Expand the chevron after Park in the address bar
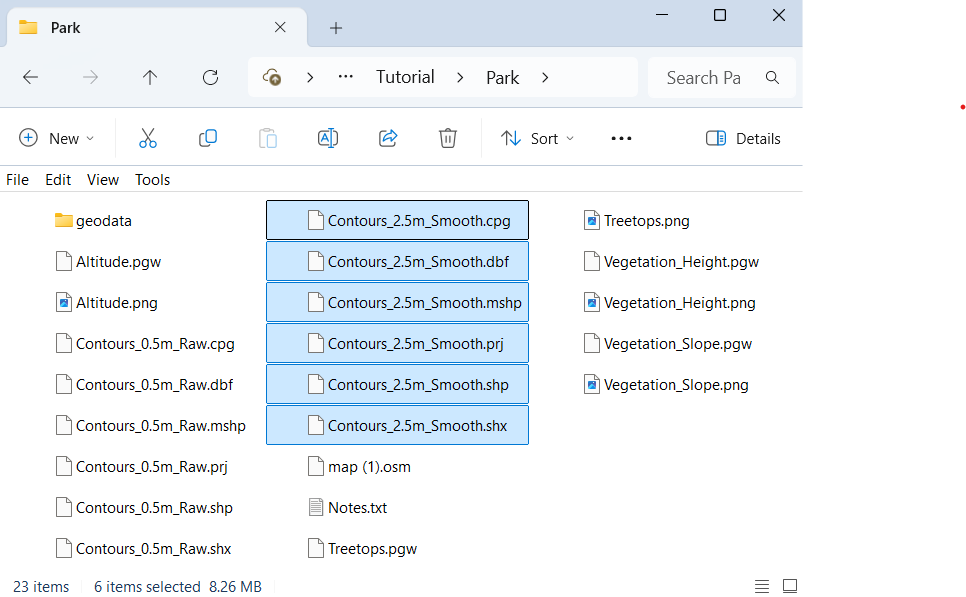The height and width of the screenshot is (597, 966). pyautogui.click(x=545, y=78)
